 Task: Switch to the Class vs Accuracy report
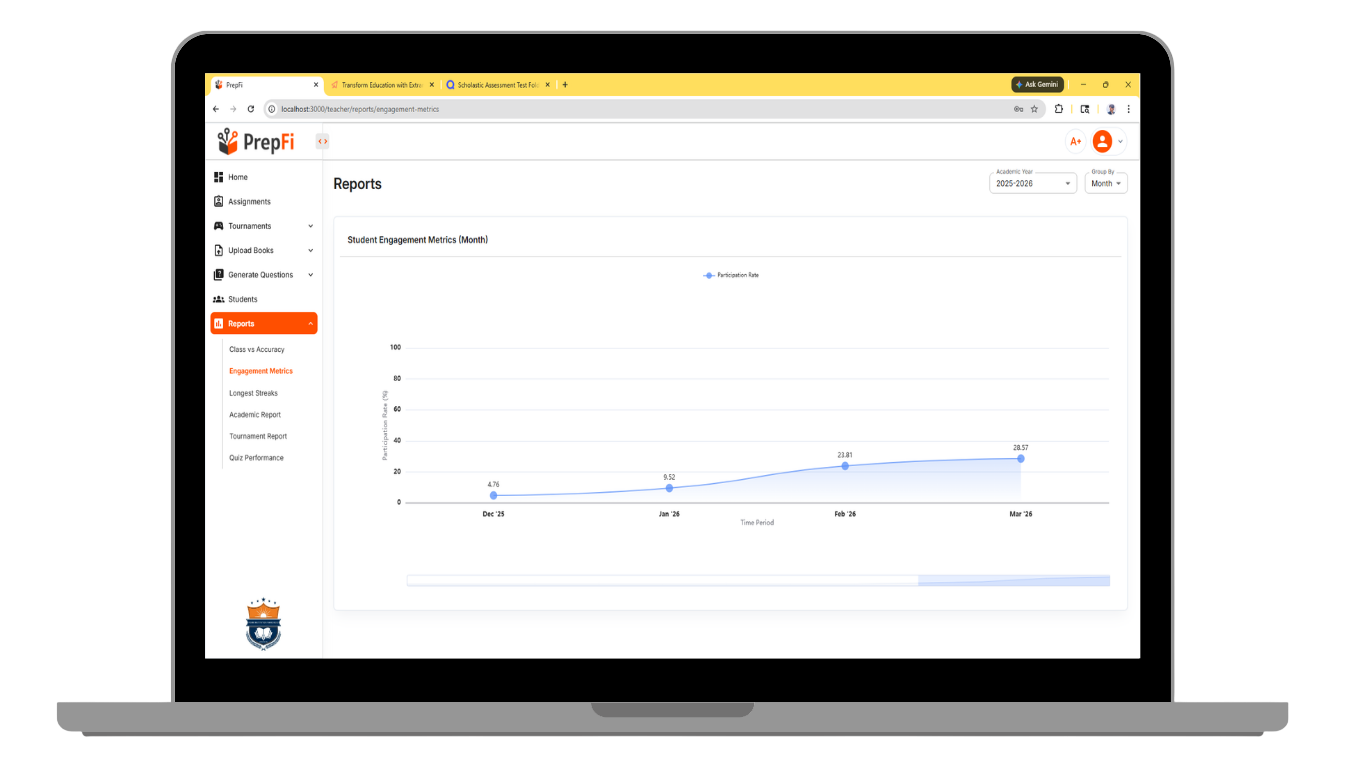(x=257, y=349)
